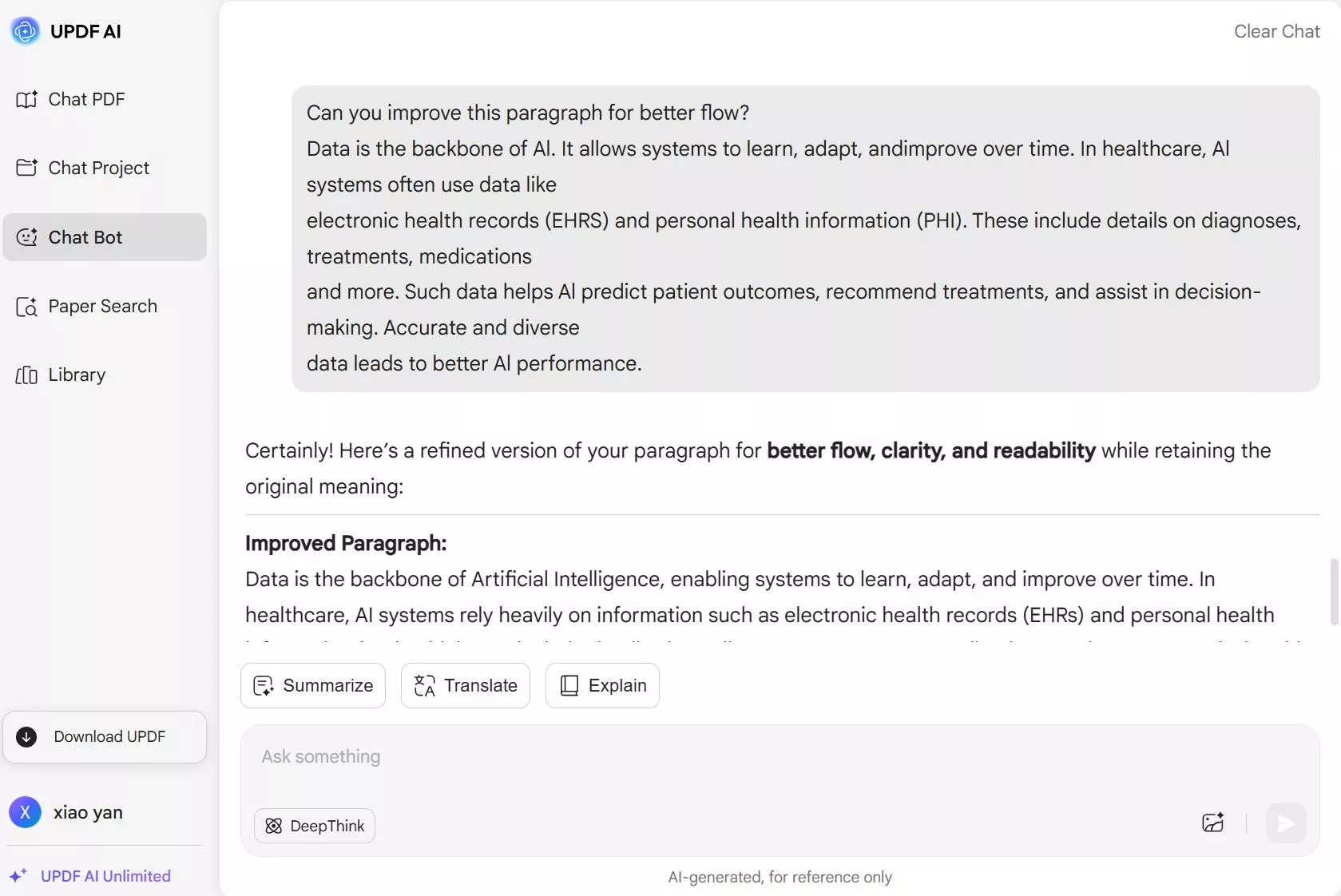Open the Explain quick action

coord(601,685)
